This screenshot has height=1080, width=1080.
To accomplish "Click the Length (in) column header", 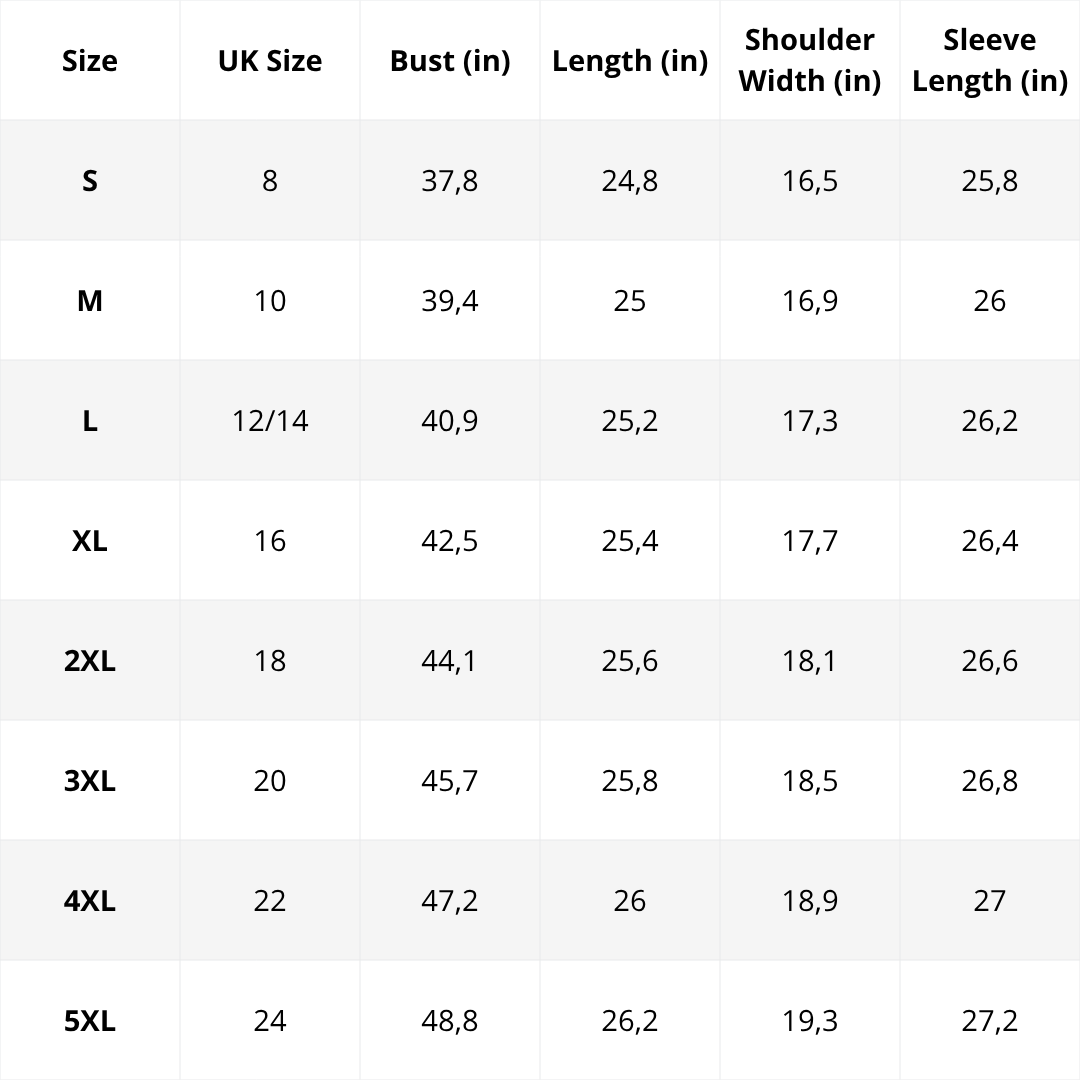I will point(630,61).
